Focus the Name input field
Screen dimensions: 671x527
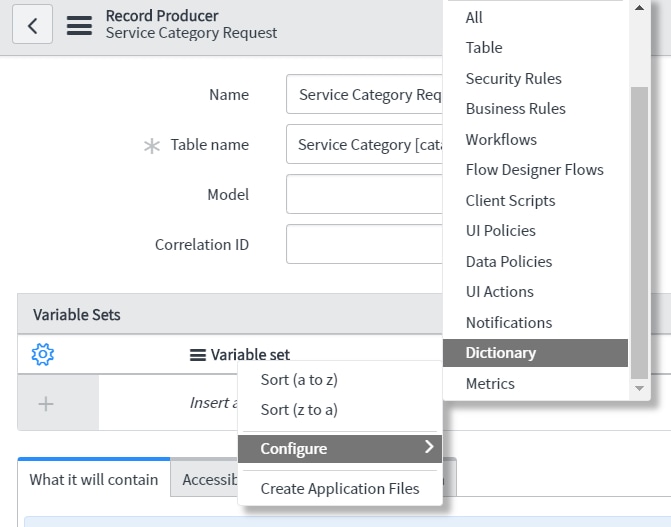click(x=364, y=94)
